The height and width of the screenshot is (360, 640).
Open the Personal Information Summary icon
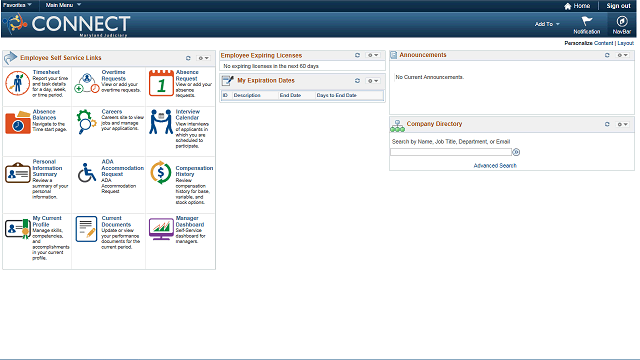click(x=18, y=172)
